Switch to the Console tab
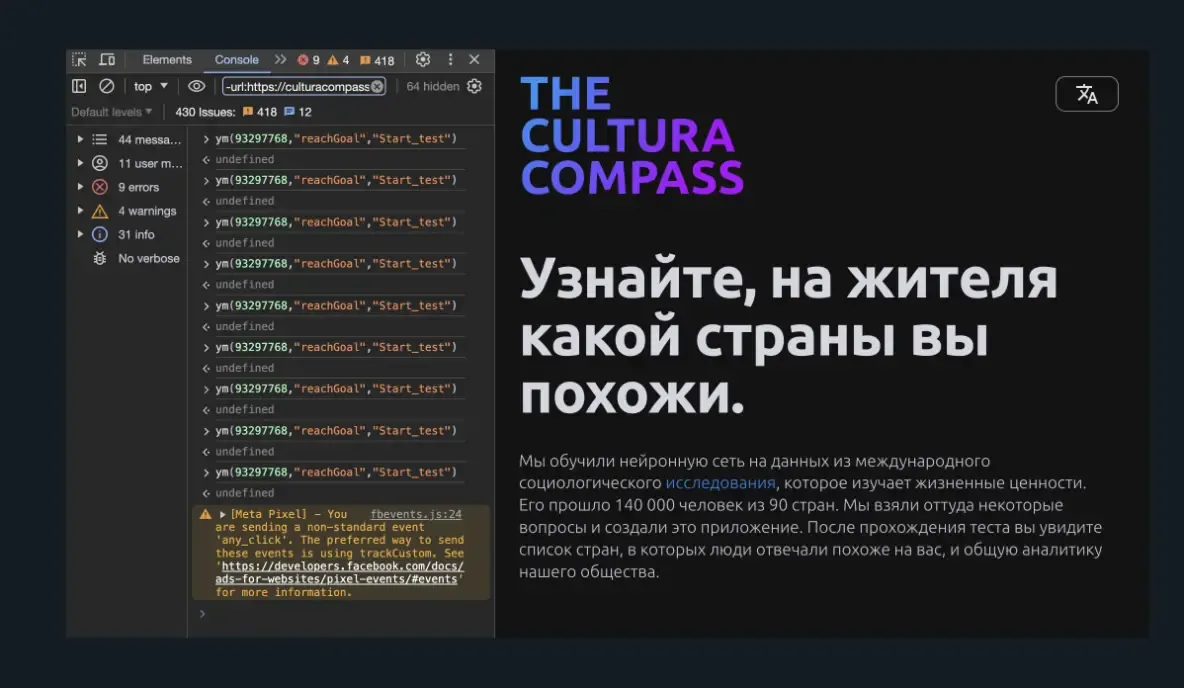Viewport: 1184px width, 688px height. coord(235,60)
